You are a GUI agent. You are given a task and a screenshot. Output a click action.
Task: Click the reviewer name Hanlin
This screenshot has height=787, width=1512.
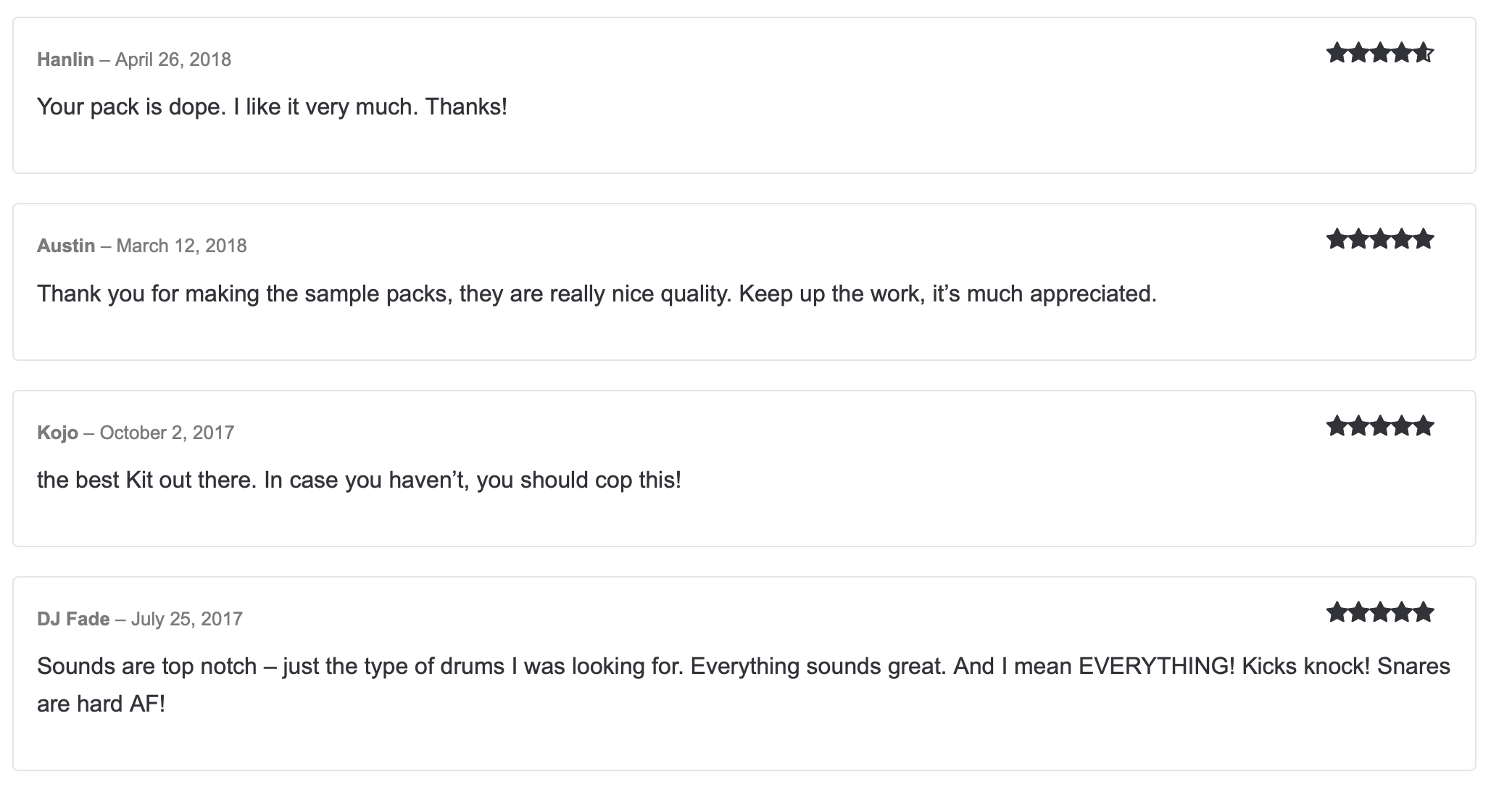pos(65,59)
